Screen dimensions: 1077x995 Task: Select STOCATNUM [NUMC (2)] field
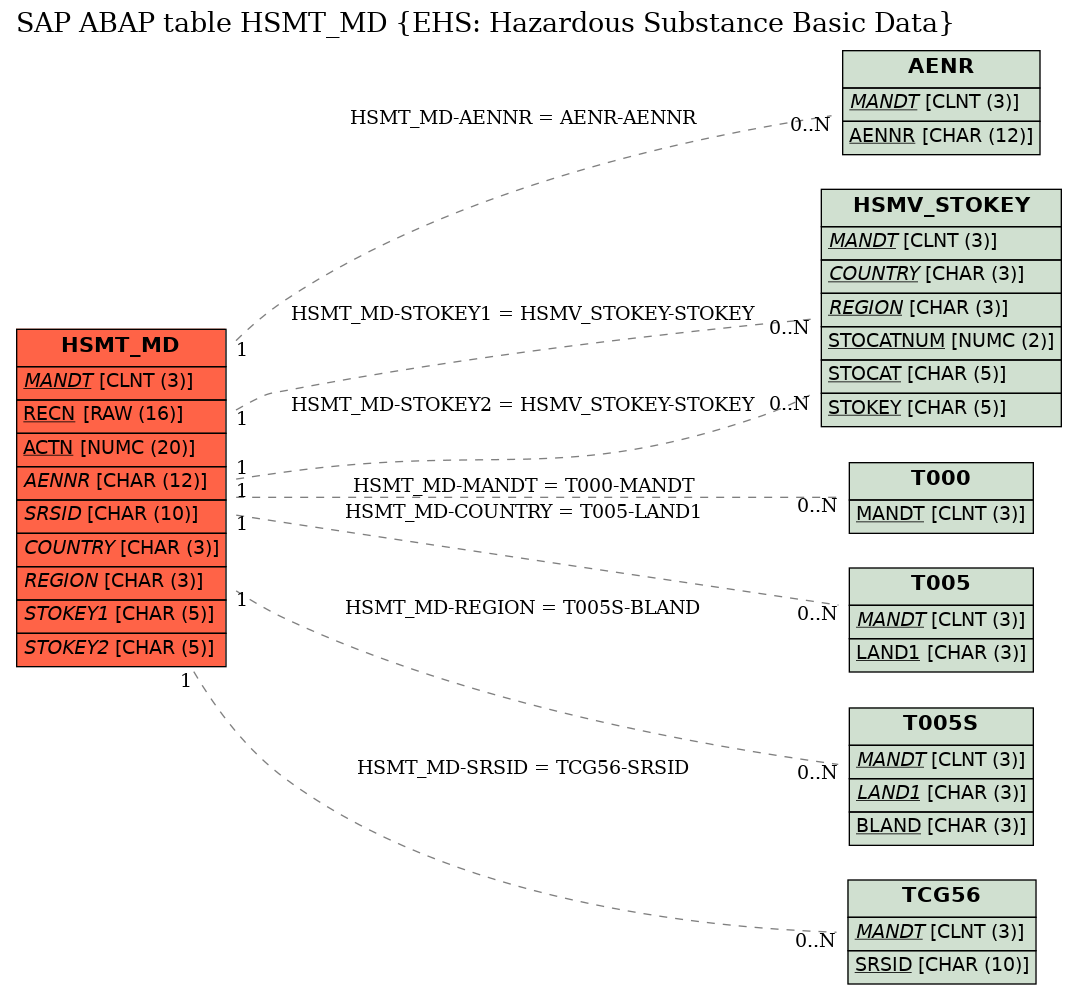click(x=941, y=343)
